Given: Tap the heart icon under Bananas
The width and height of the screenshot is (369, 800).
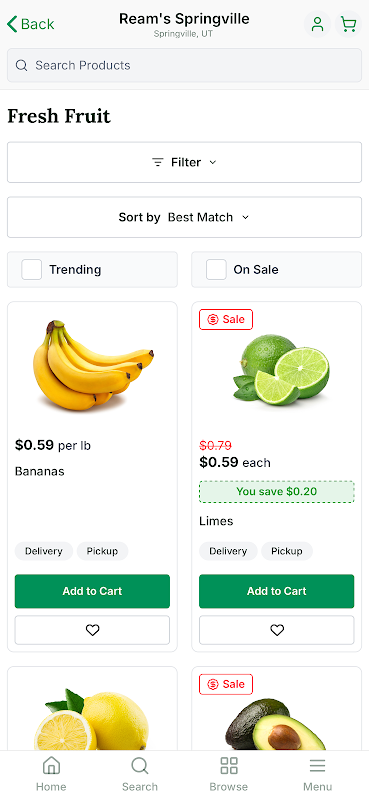Looking at the screenshot, I should 92,630.
